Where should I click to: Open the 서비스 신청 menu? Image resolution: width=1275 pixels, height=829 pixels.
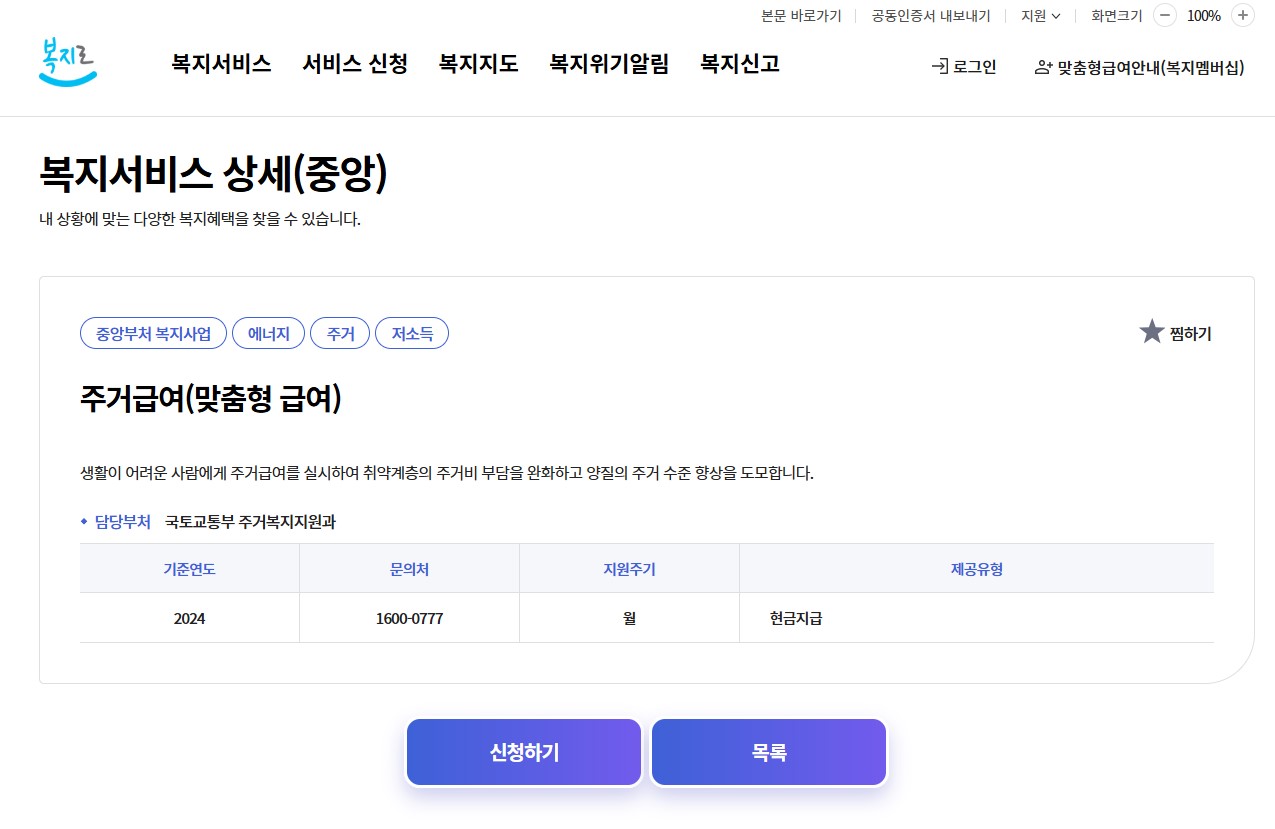tap(355, 62)
